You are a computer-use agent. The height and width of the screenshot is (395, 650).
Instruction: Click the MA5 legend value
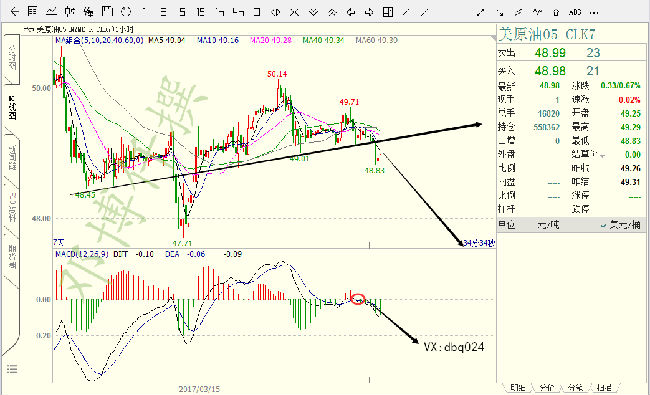click(166, 40)
